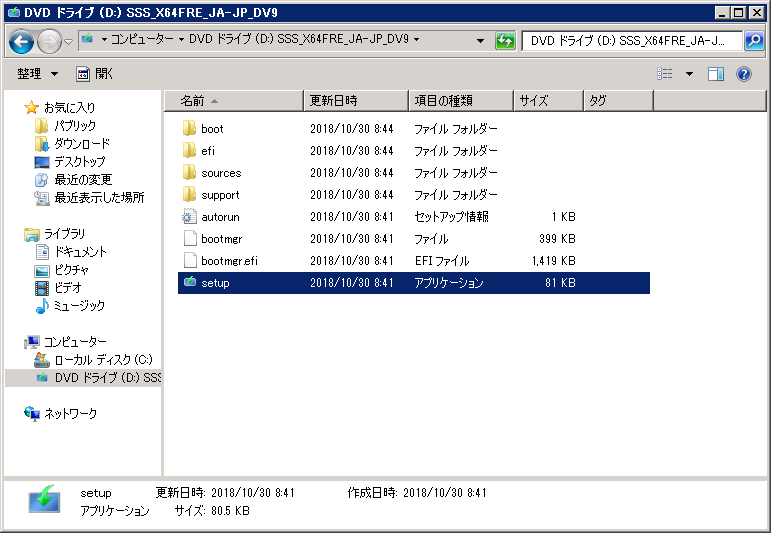The image size is (771, 533).
Task: Expand the arrow after コンピューター in address bar
Action: click(x=181, y=39)
